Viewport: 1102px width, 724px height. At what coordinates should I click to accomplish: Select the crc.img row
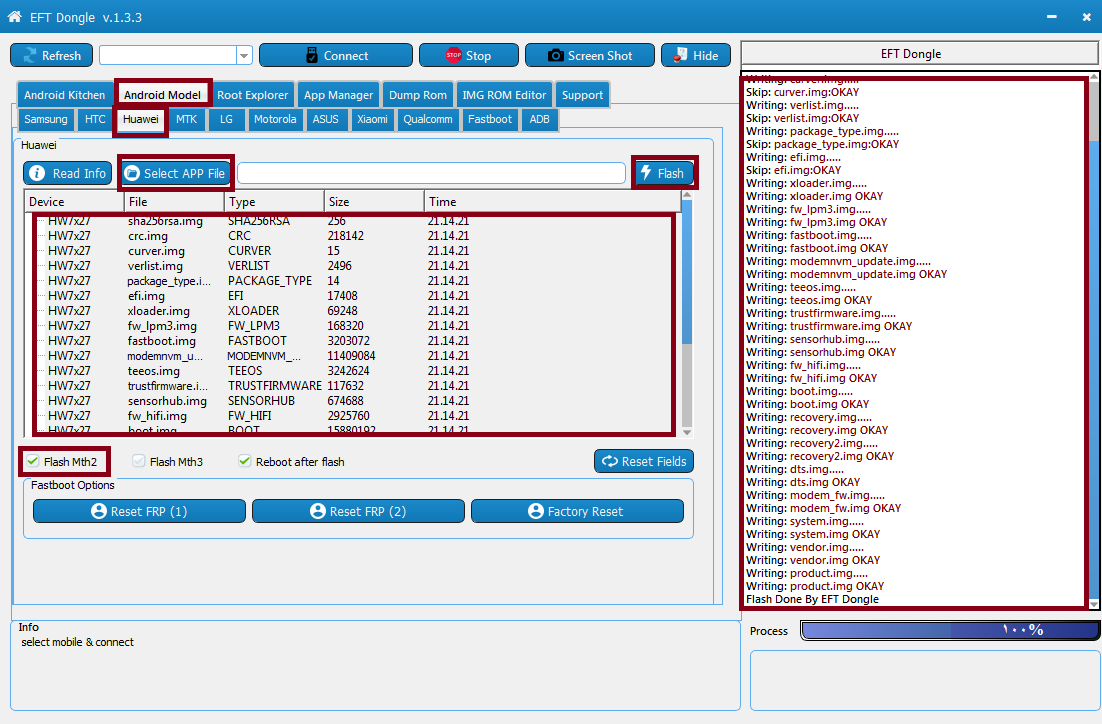[x=354, y=235]
